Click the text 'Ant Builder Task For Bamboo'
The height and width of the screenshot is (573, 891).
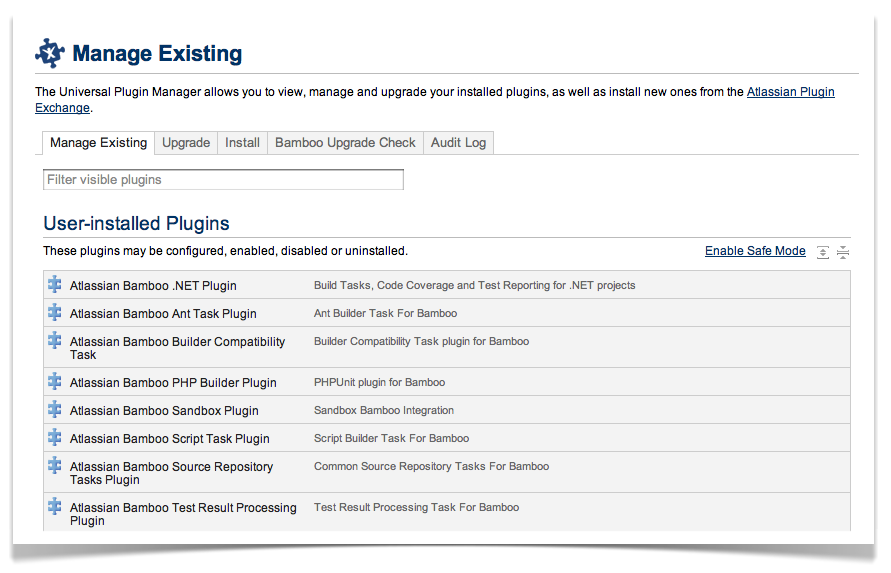pos(385,313)
